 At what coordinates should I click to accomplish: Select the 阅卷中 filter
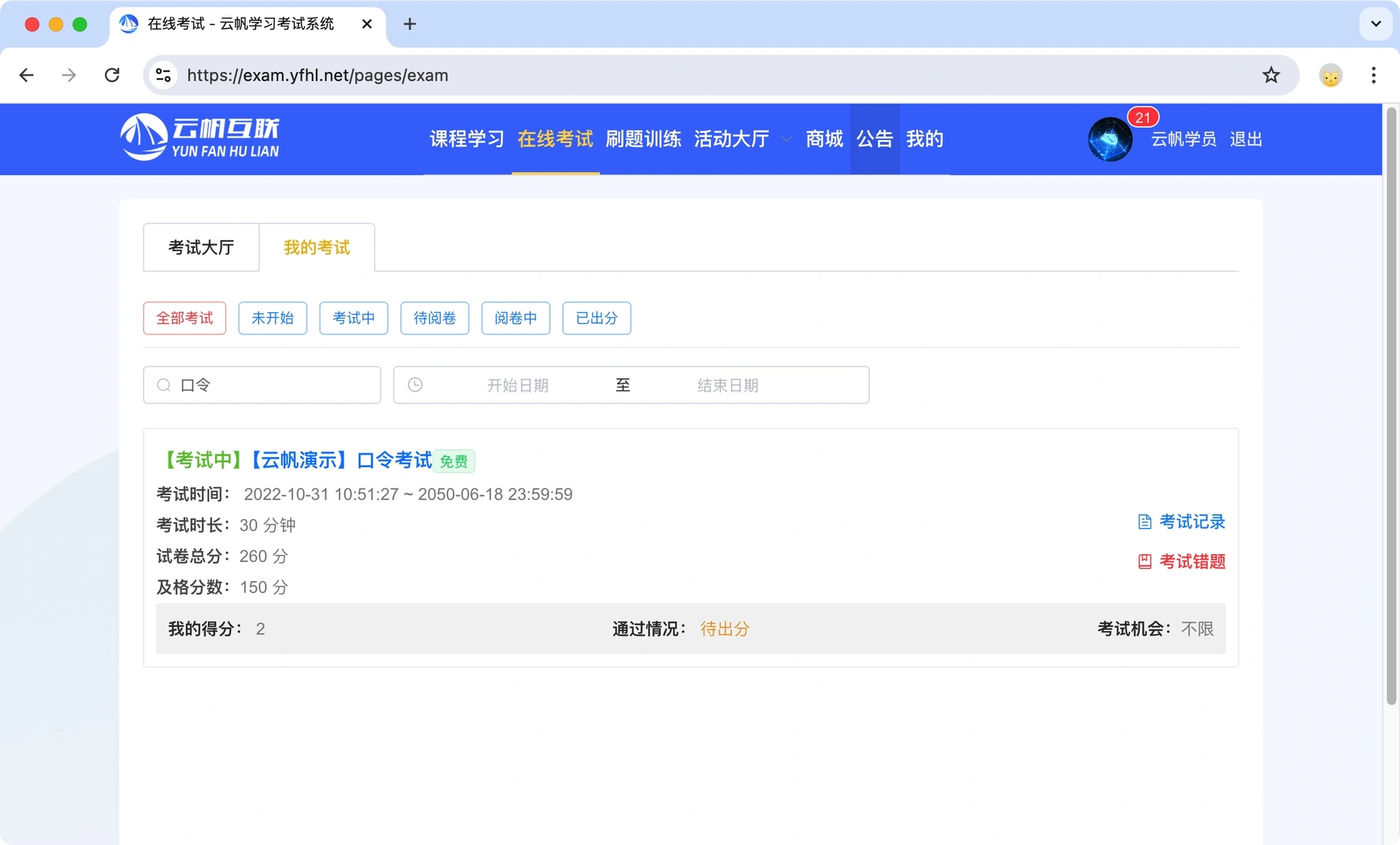(x=516, y=318)
